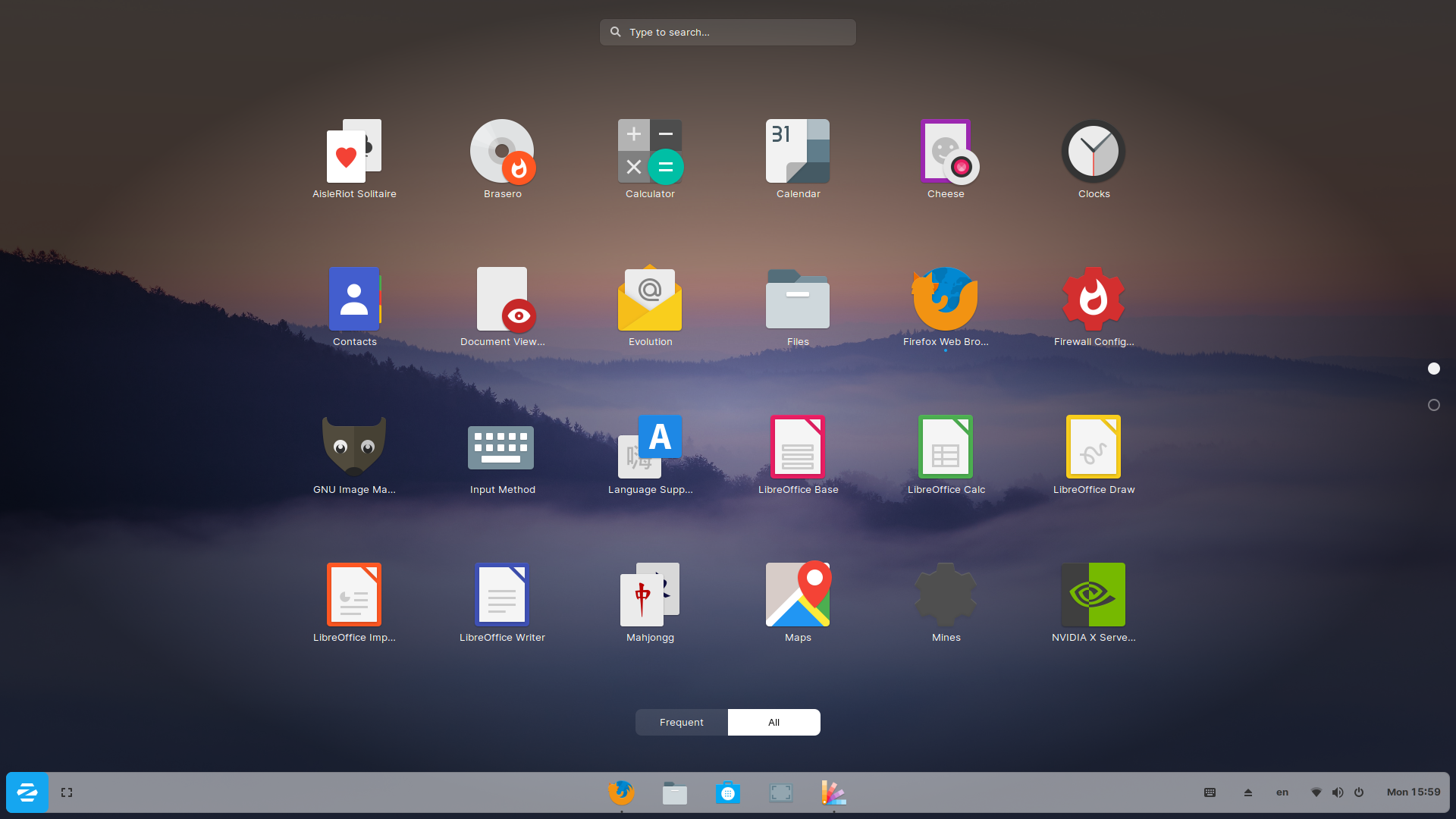Launch Firefox Web Browser from grid

coord(946,306)
